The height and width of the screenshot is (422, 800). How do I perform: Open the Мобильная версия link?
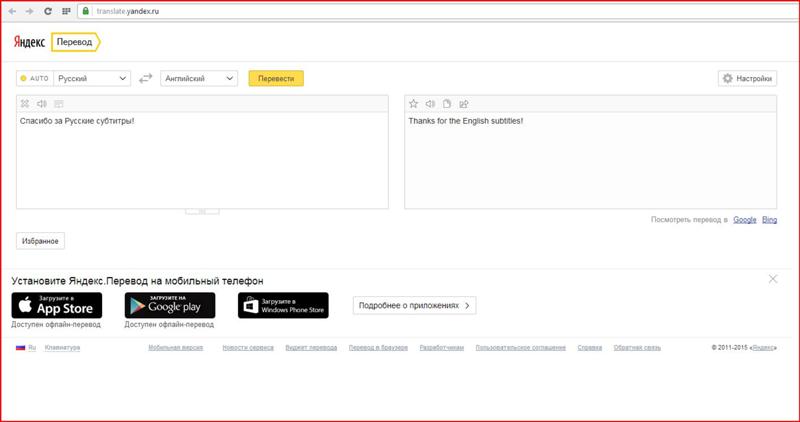tap(176, 347)
